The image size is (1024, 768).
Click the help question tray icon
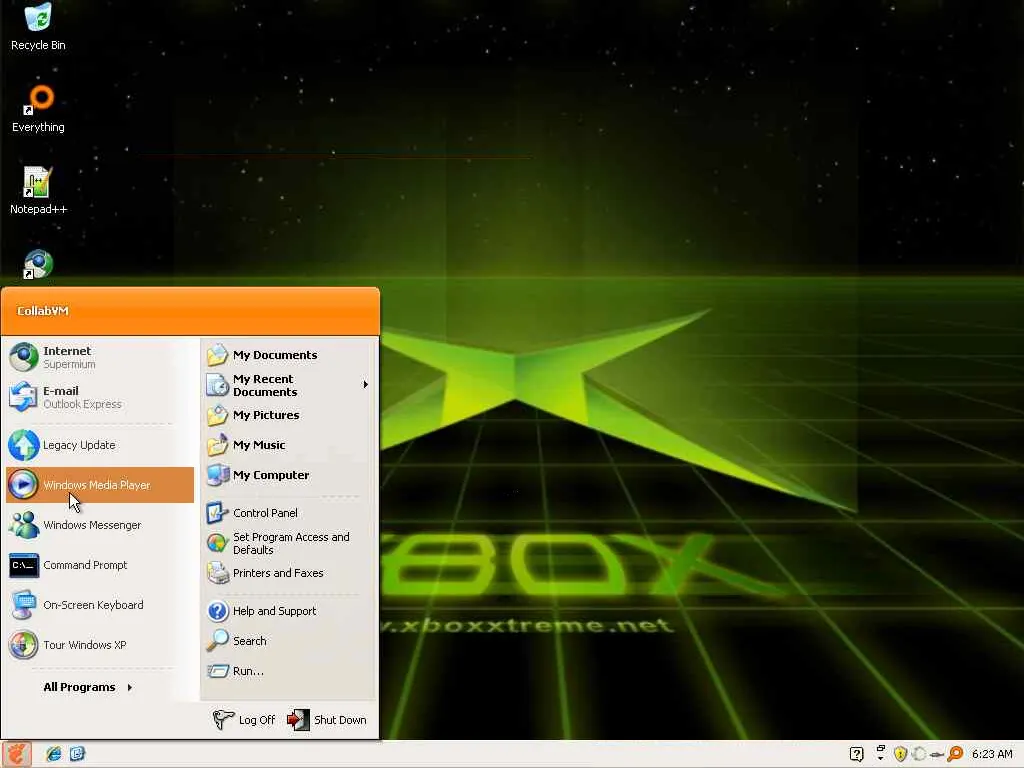pos(857,754)
